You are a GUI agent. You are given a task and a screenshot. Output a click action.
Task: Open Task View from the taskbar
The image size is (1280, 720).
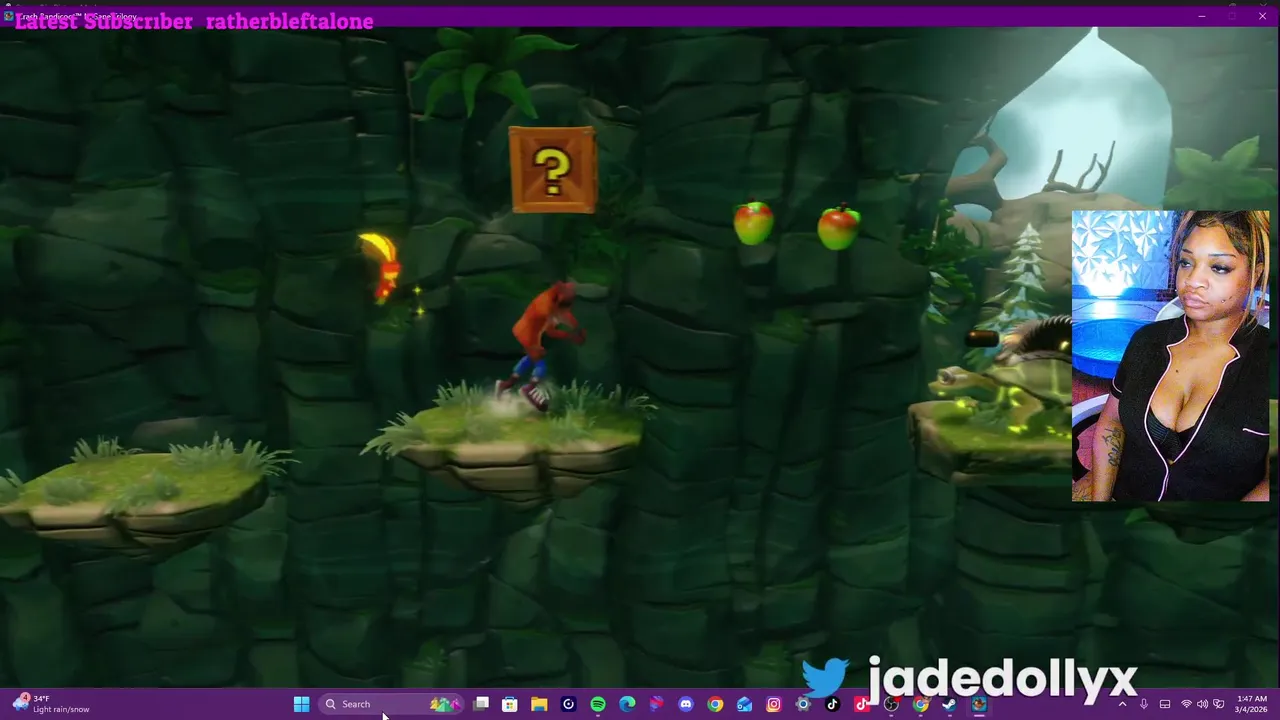click(x=481, y=704)
